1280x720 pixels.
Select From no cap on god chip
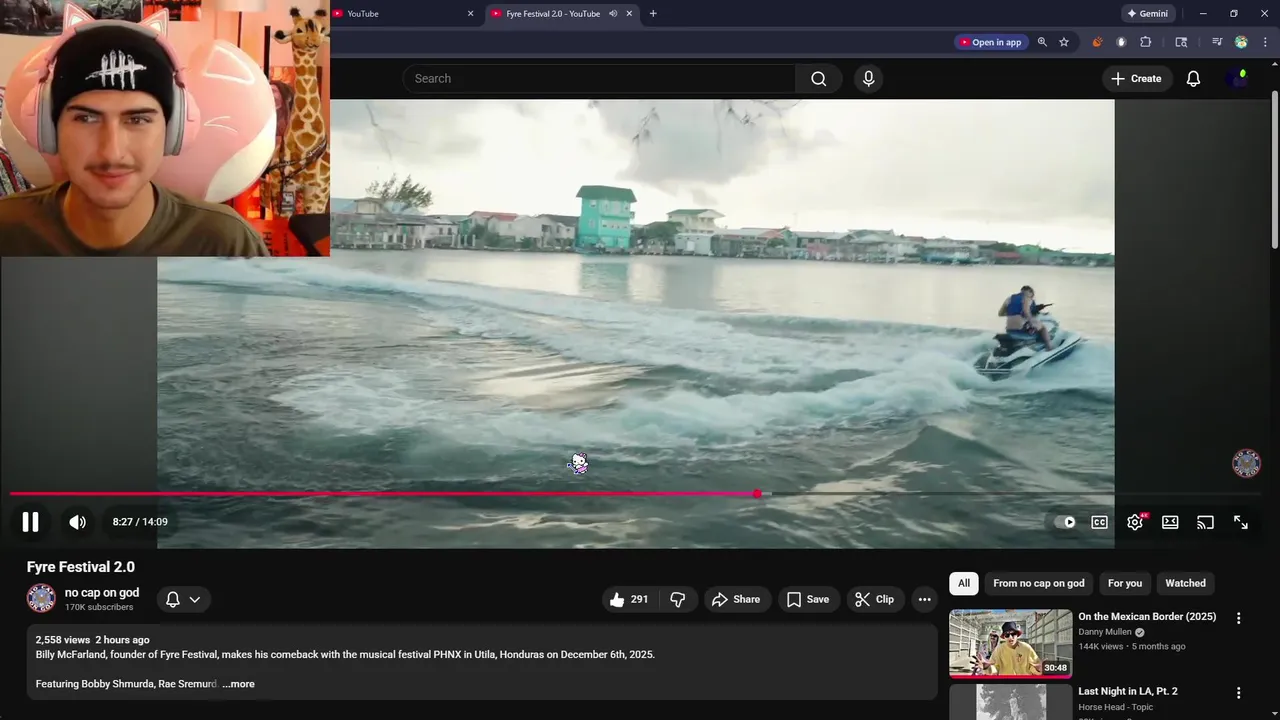pyautogui.click(x=1038, y=583)
